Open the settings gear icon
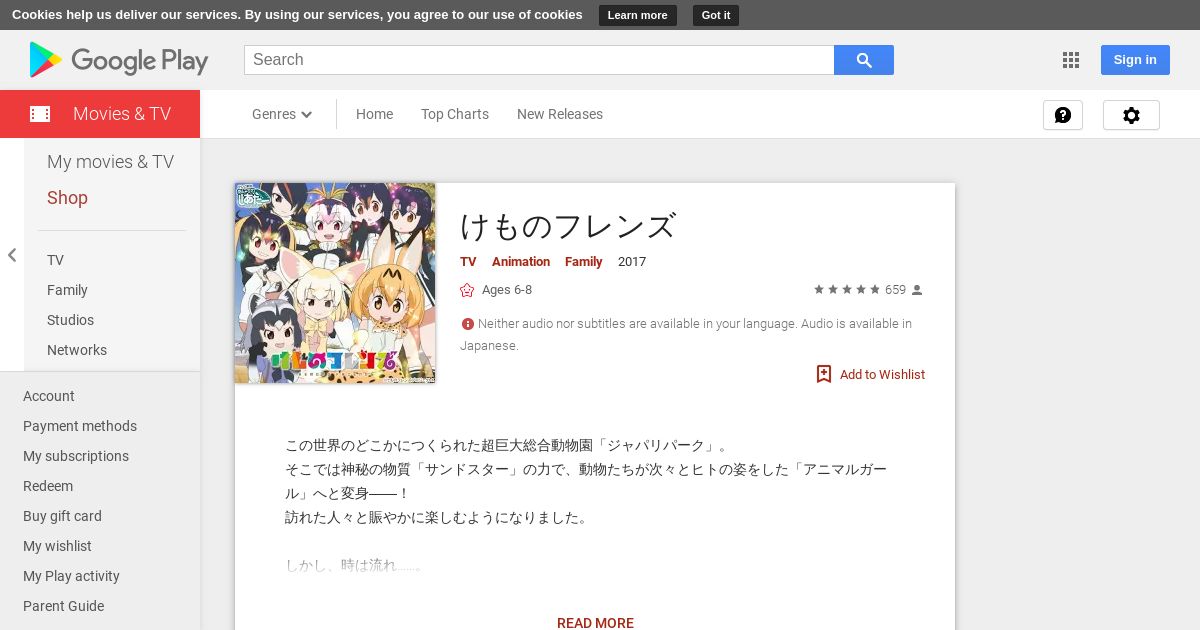1200x630 pixels. 1131,115
